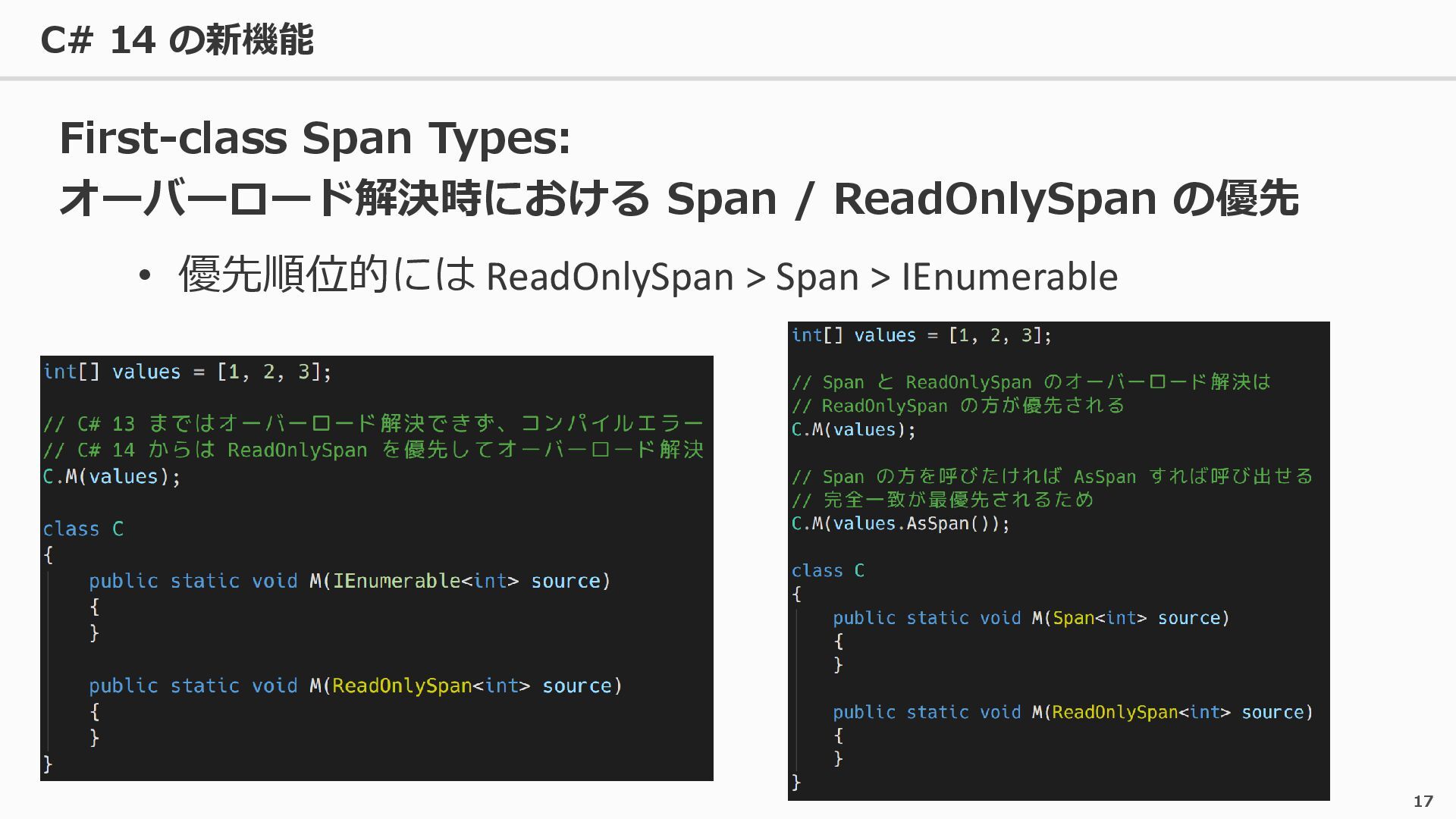Click the slide header "C# 14 の新機能"
1456x819 pixels.
[x=177, y=39]
